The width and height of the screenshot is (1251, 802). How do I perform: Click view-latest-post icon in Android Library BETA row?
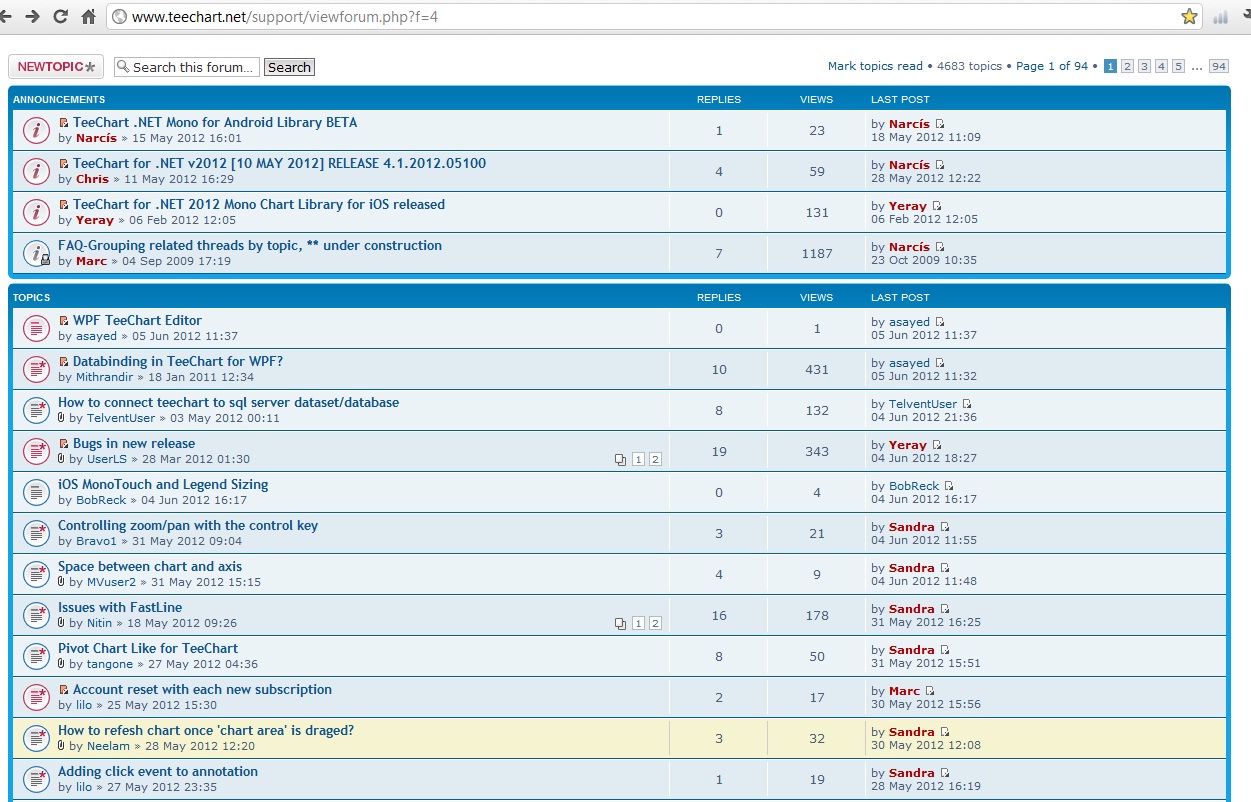(x=939, y=124)
